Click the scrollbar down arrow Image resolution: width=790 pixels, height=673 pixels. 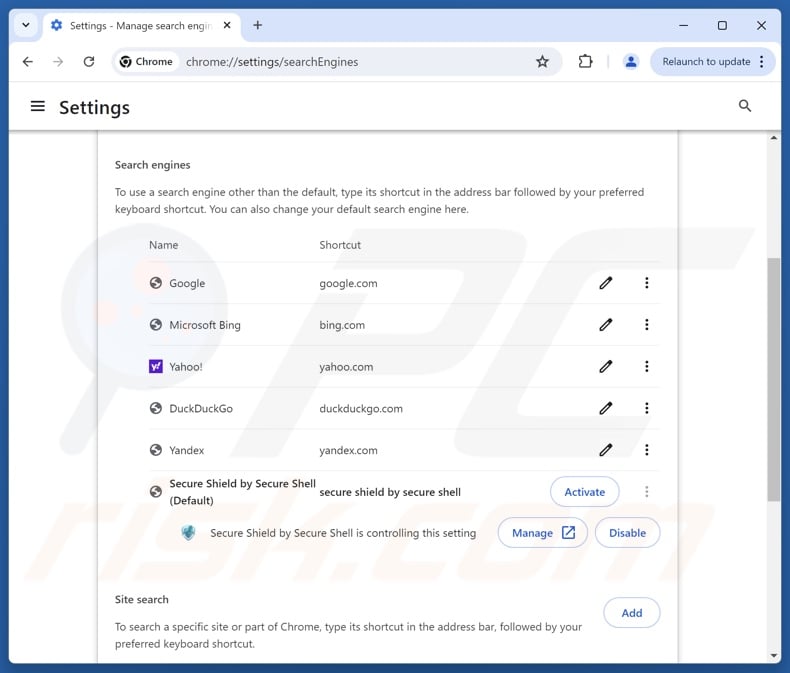click(773, 656)
